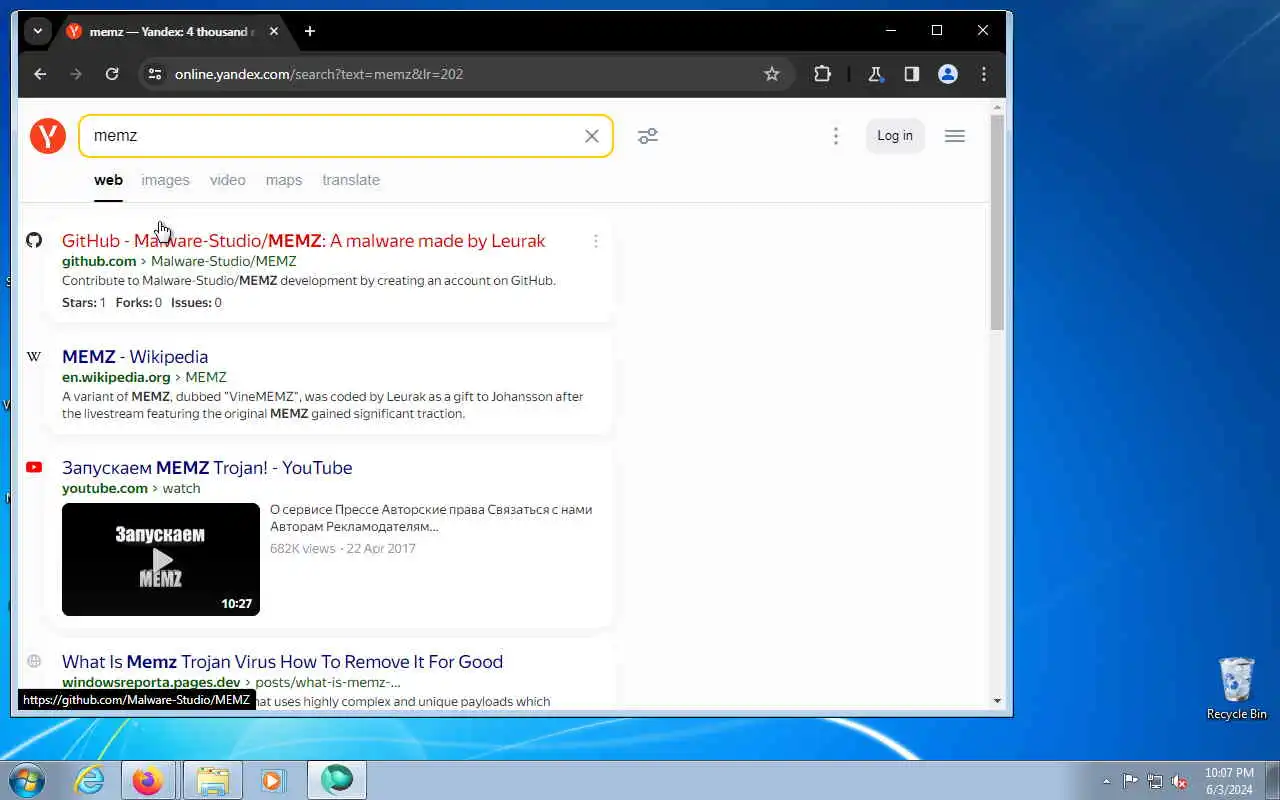The height and width of the screenshot is (800, 1280).
Task: Select the web search tab
Action: 108,180
